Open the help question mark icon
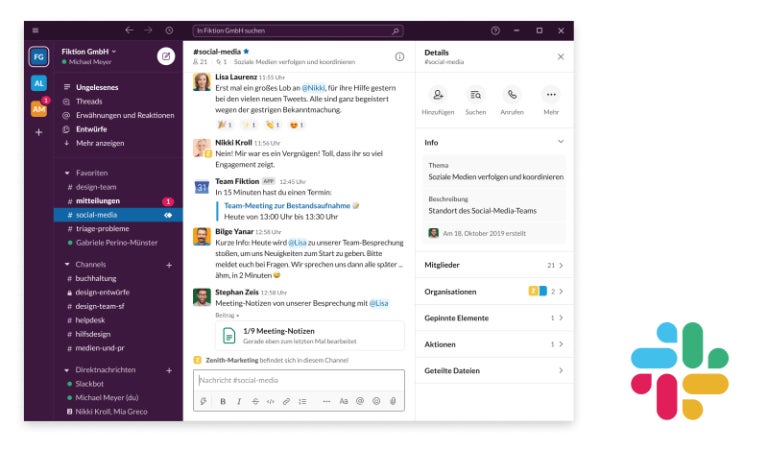 [x=495, y=30]
